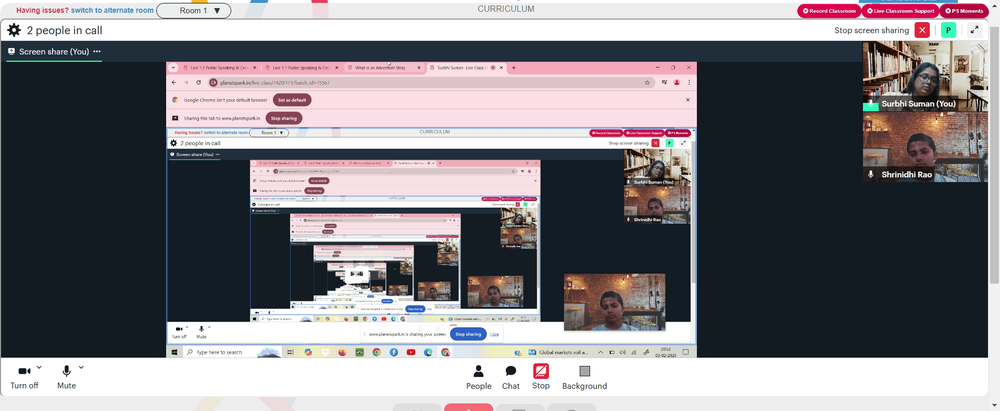
Task: Click the fullscreen expand arrows icon
Action: tap(974, 30)
